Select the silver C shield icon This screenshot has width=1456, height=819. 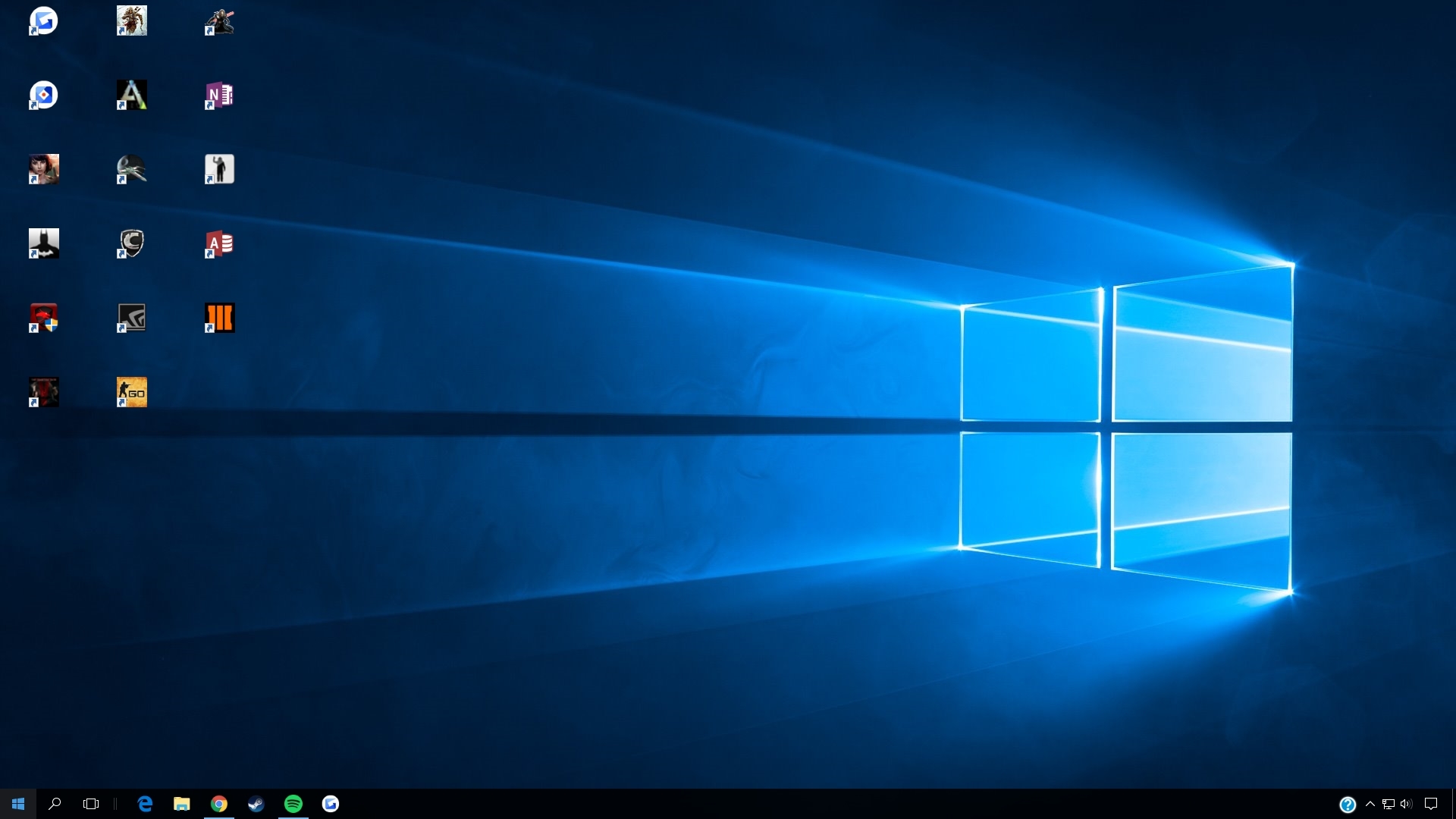click(132, 244)
